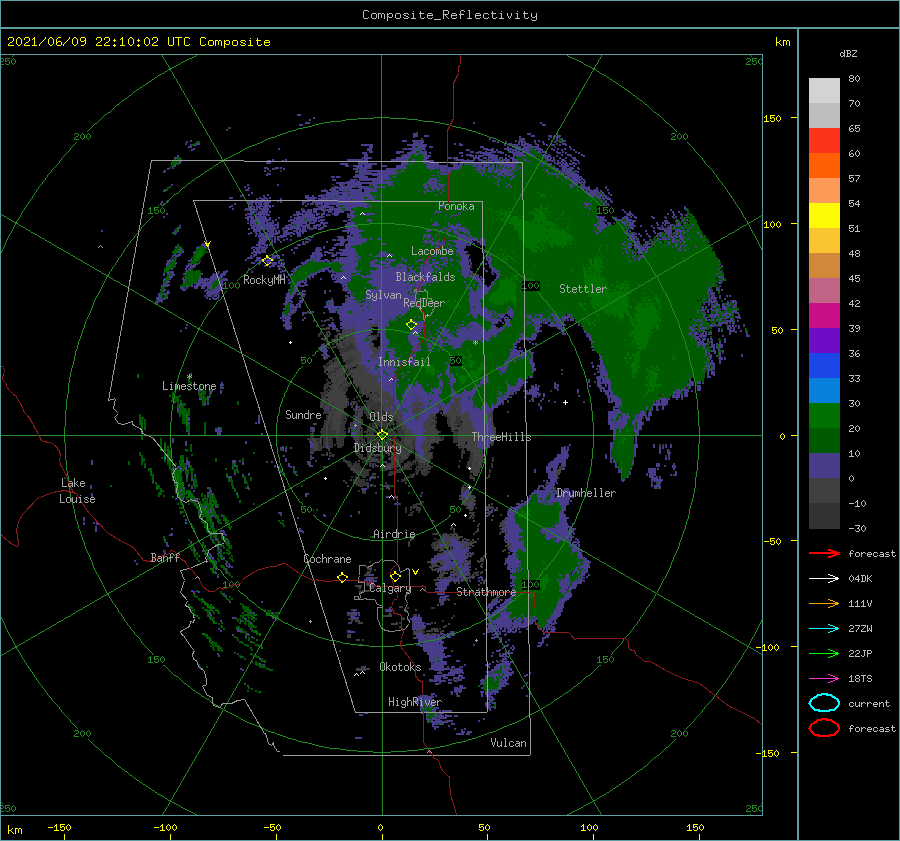
Task: Select the orange 111V arrow
Action: (x=824, y=603)
